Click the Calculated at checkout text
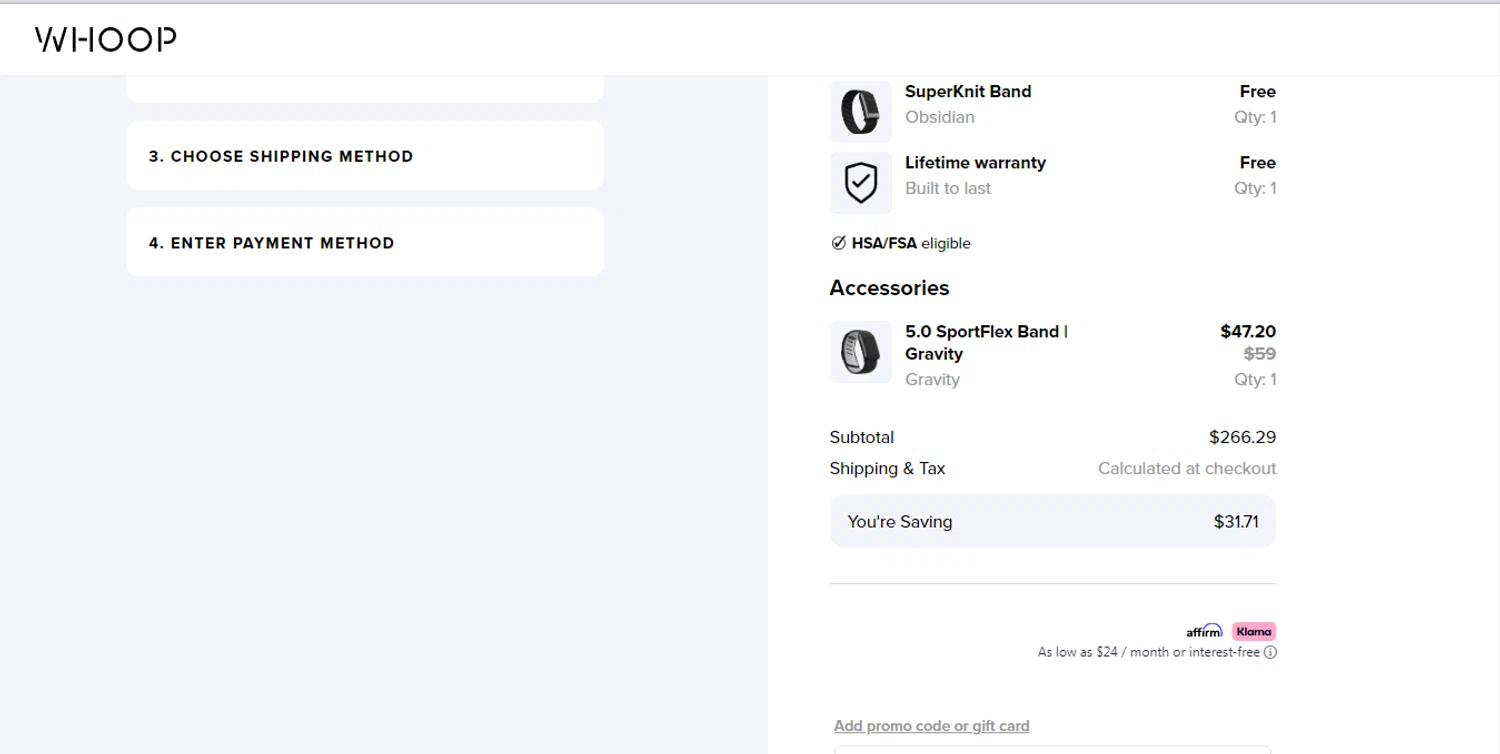1500x754 pixels. coord(1187,468)
